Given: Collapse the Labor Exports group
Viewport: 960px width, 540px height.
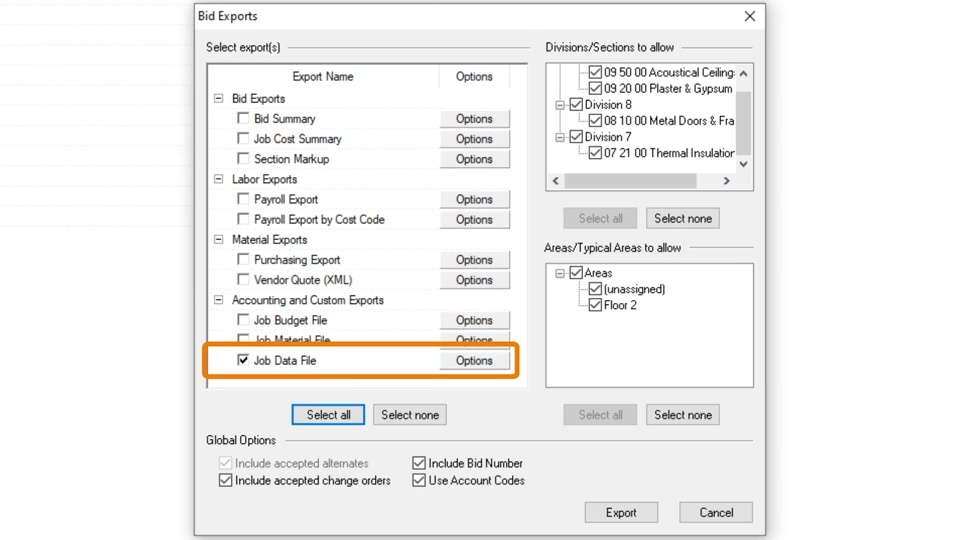Looking at the screenshot, I should (x=219, y=179).
